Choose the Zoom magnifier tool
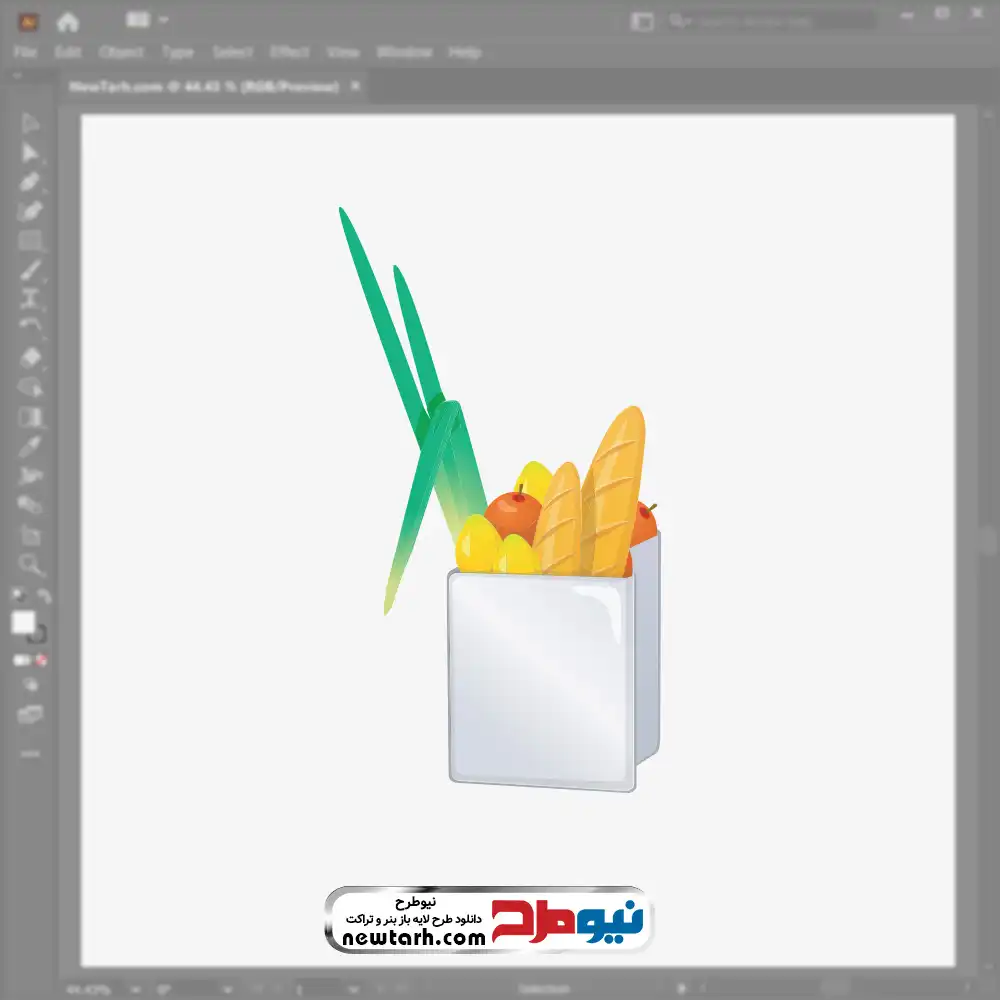 pyautogui.click(x=30, y=564)
